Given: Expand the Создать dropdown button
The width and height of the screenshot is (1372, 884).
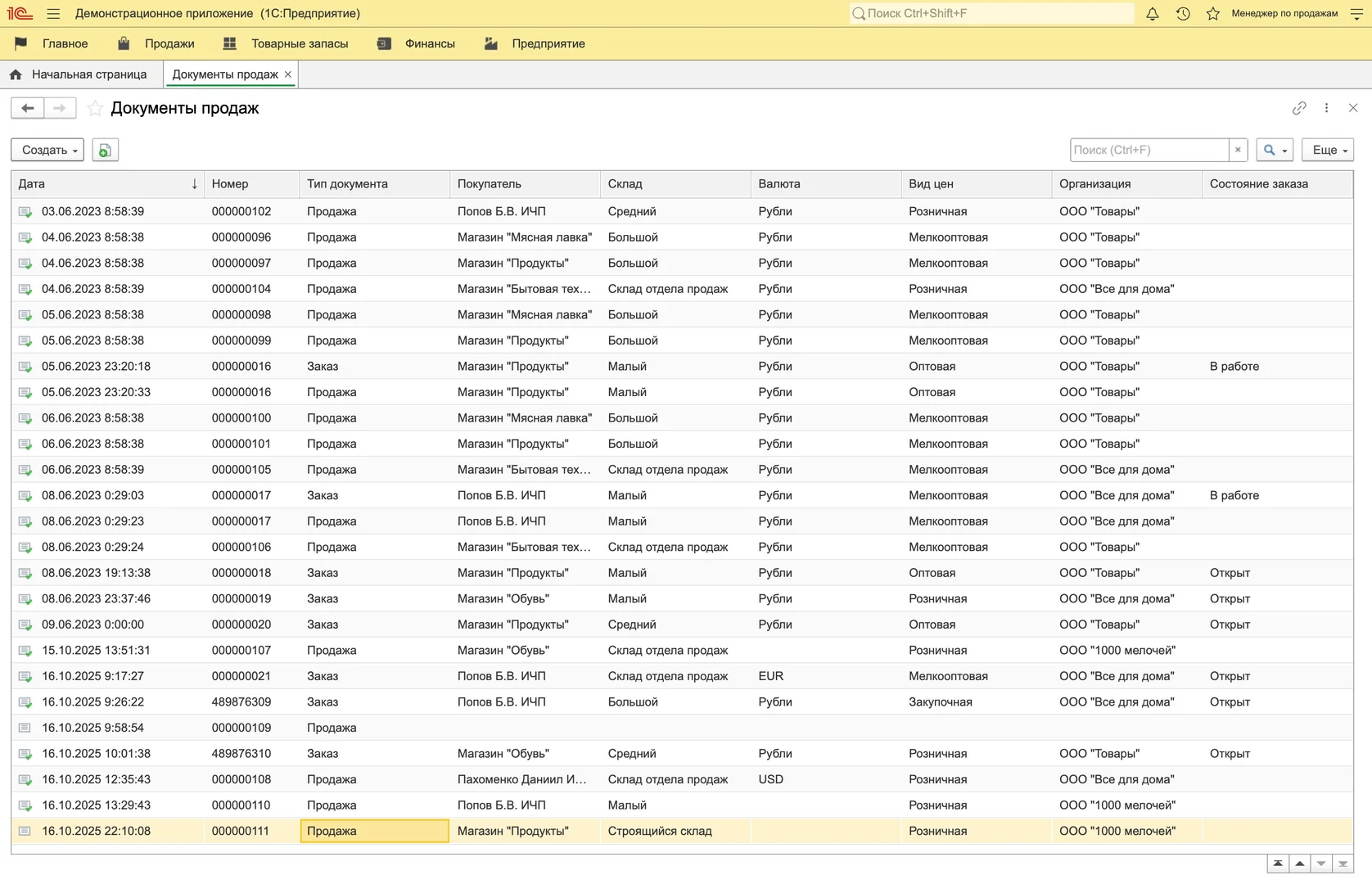Looking at the screenshot, I should pyautogui.click(x=47, y=150).
